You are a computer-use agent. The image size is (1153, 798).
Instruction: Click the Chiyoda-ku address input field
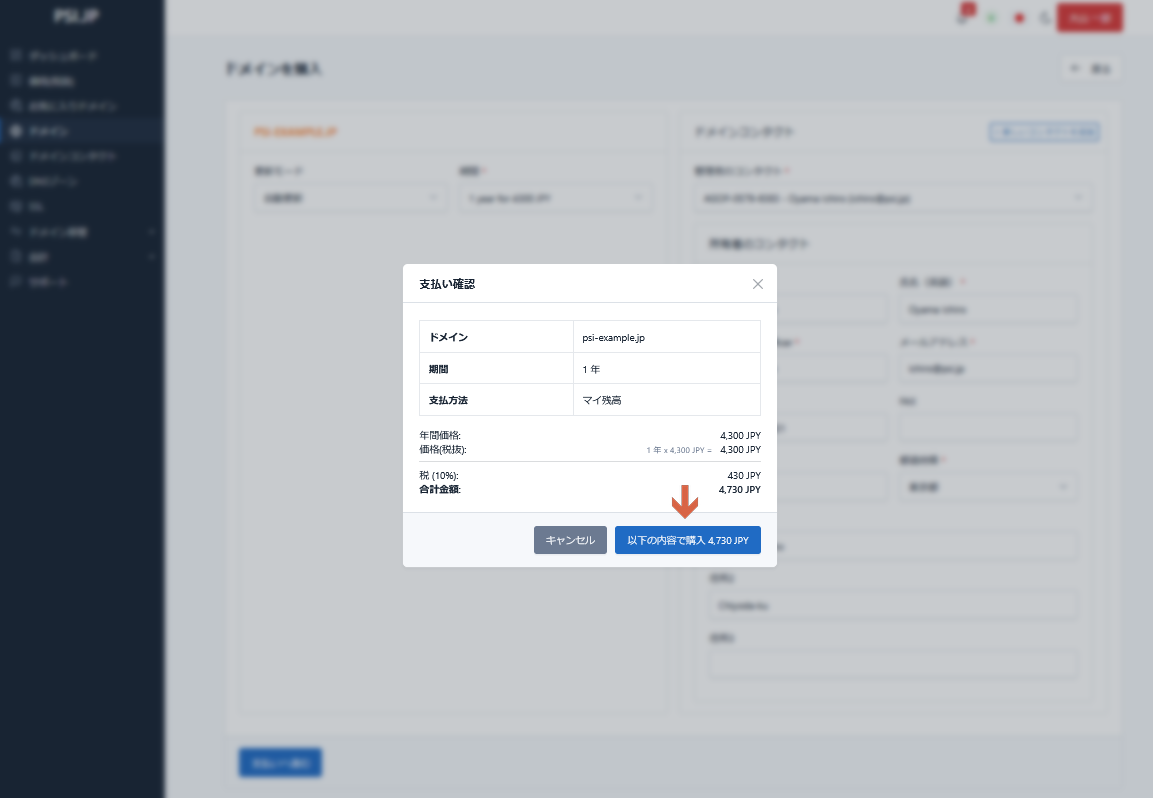892,605
